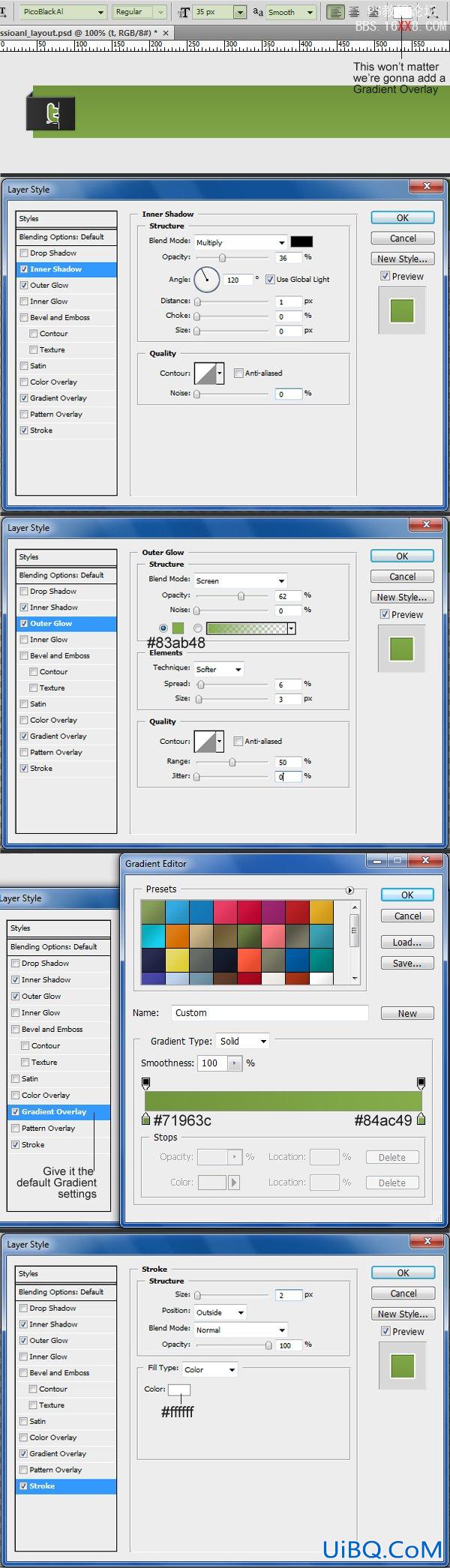
Task: Click Cancel in the Outer Glow dialog
Action: 403,577
